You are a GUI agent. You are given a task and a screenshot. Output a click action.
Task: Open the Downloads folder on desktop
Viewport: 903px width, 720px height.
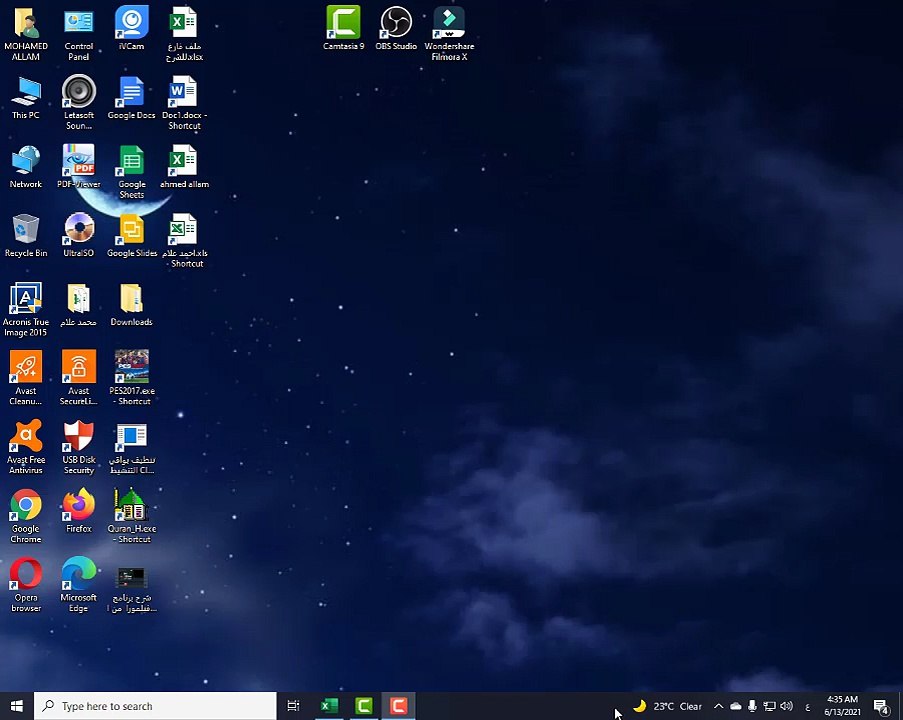coord(131,305)
